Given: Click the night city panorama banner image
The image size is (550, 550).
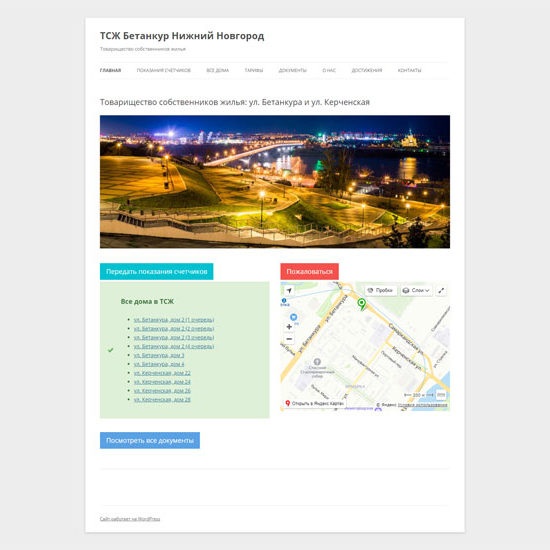Looking at the screenshot, I should click(275, 181).
